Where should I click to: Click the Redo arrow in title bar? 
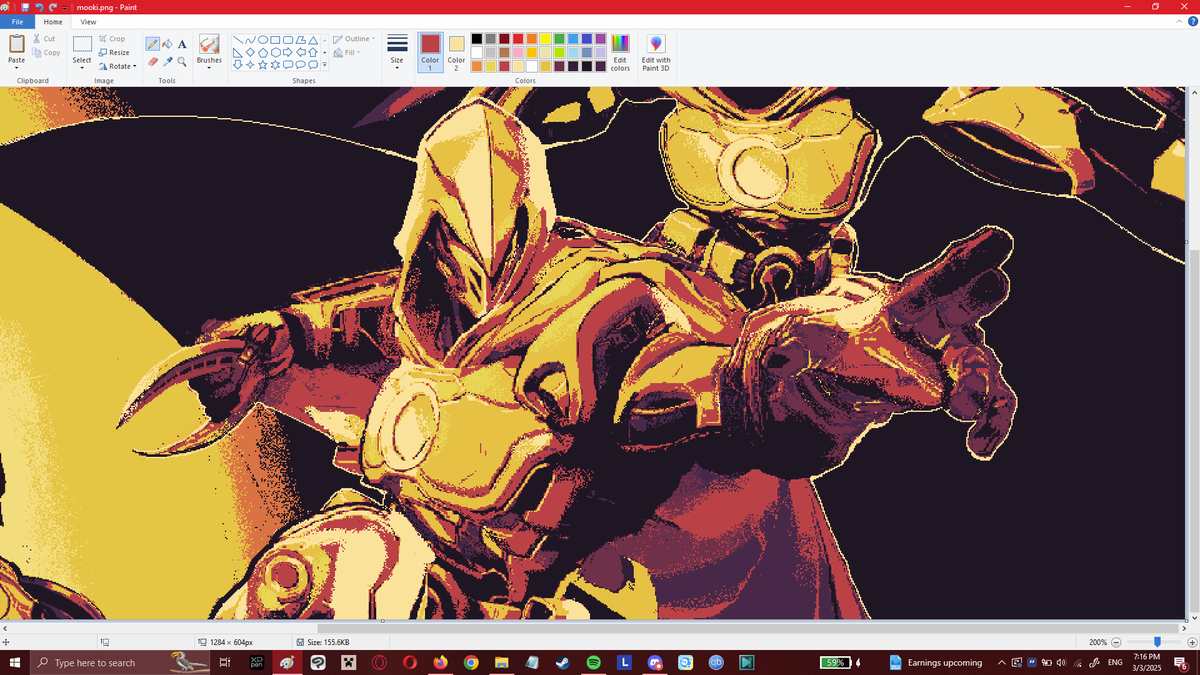[51, 7]
